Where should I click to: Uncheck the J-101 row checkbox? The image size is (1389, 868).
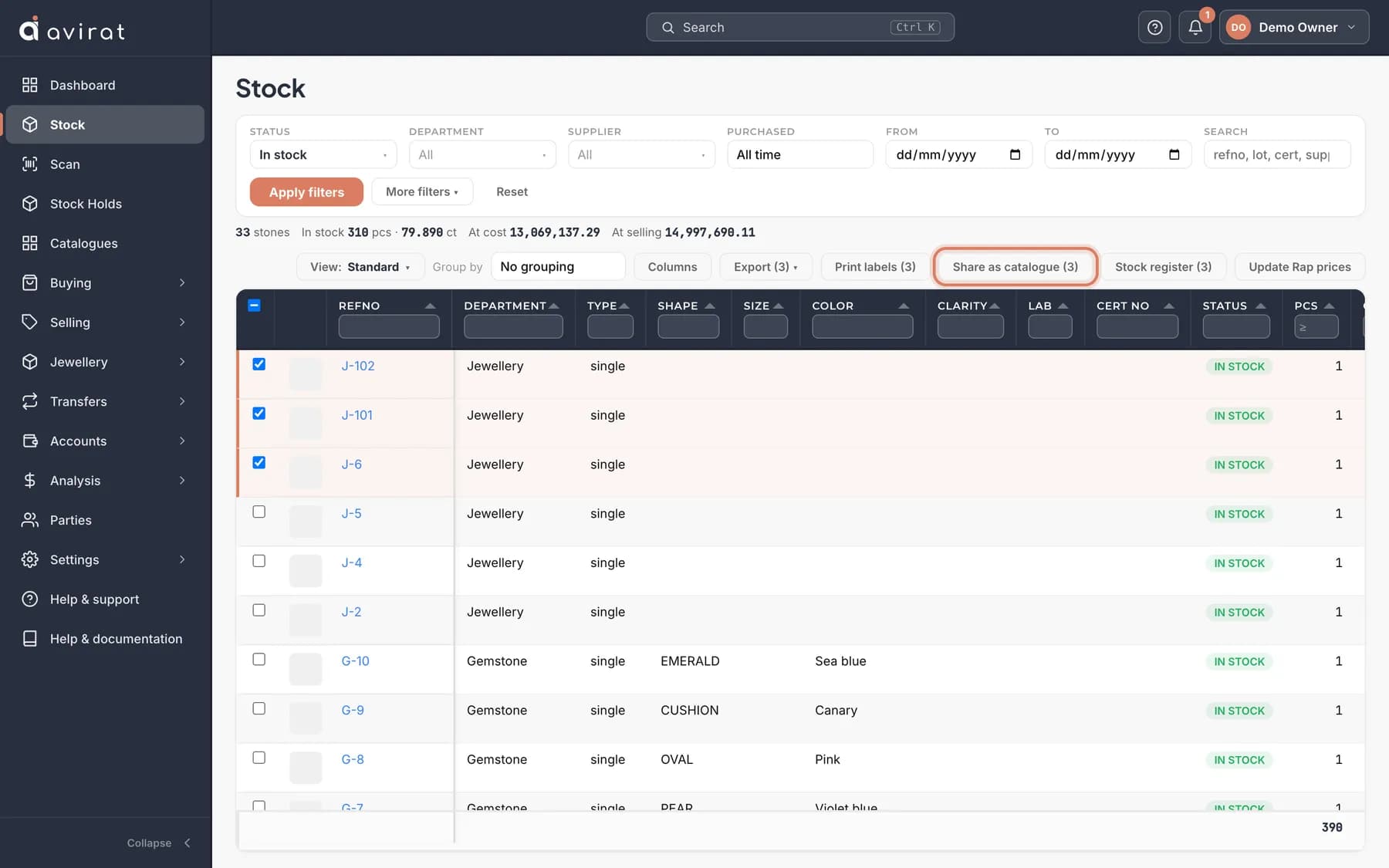(x=259, y=414)
